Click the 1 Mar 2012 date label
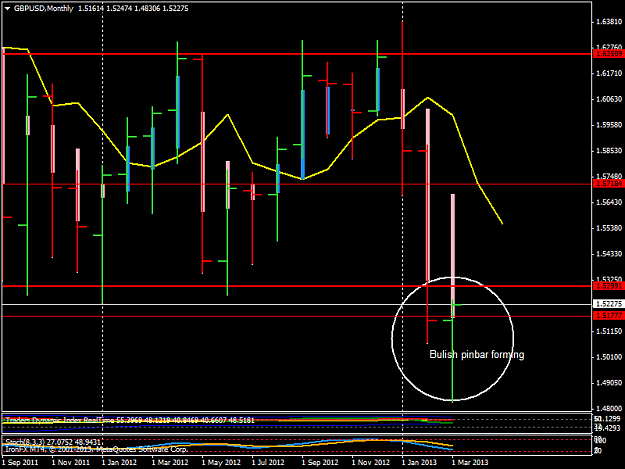 coord(170,463)
